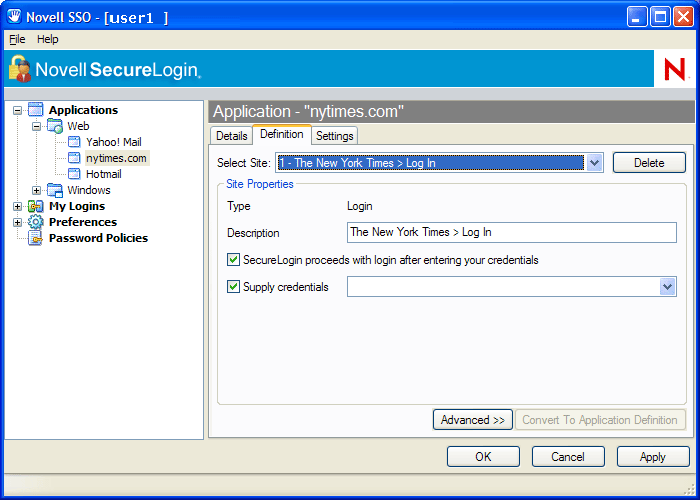700x500 pixels.
Task: Open the Select Site dropdown arrow
Action: point(594,163)
